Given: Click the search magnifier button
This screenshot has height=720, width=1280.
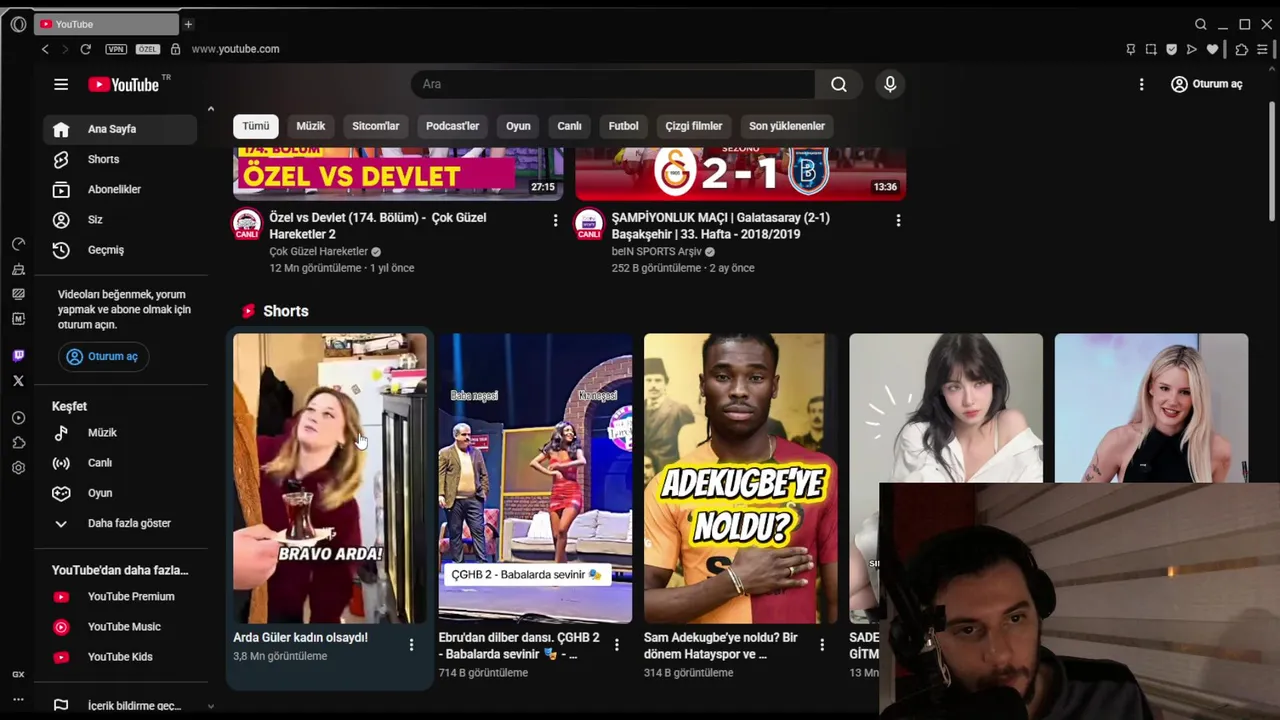Looking at the screenshot, I should tap(839, 85).
